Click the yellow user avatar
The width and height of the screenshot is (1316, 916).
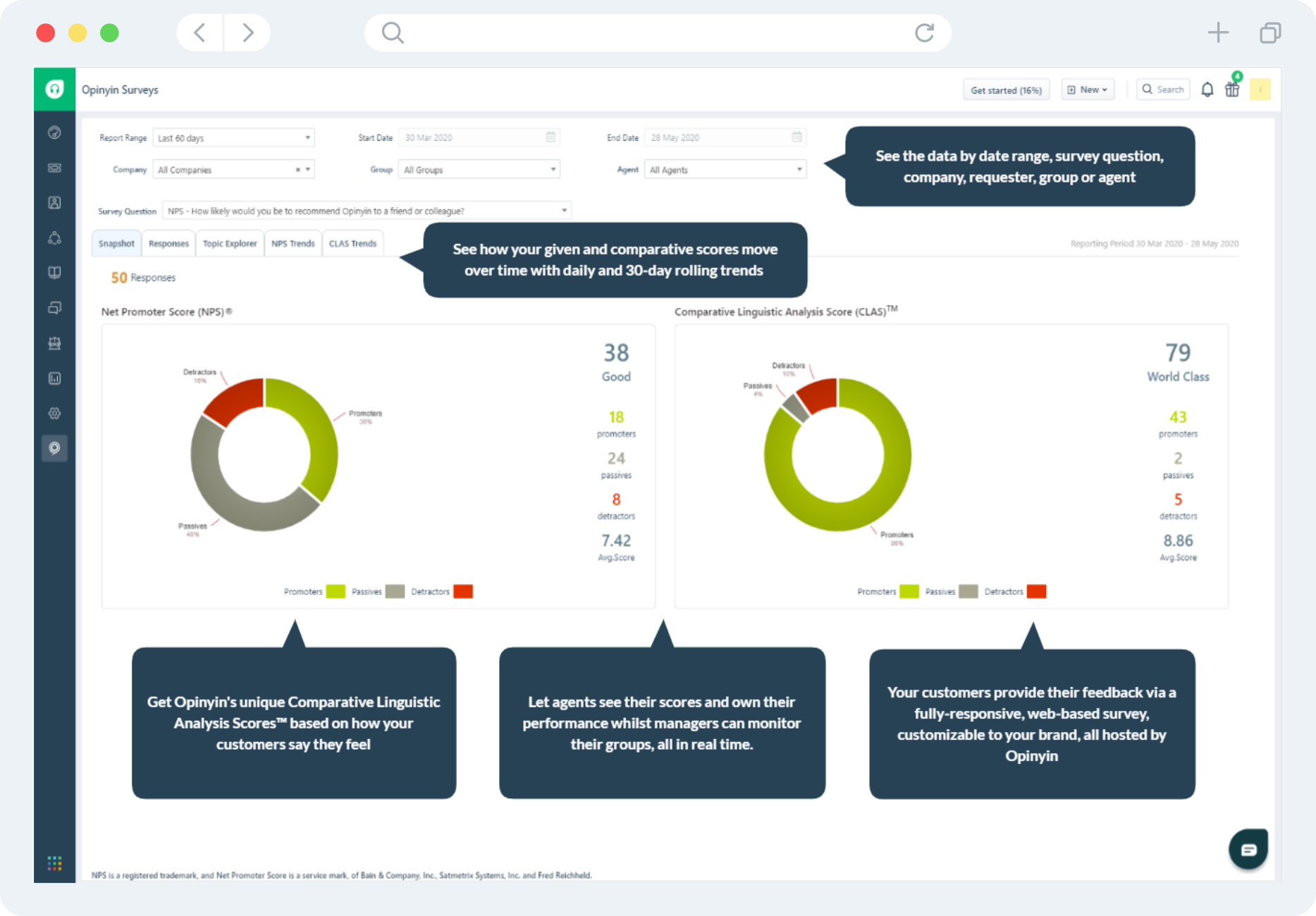pyautogui.click(x=1260, y=89)
